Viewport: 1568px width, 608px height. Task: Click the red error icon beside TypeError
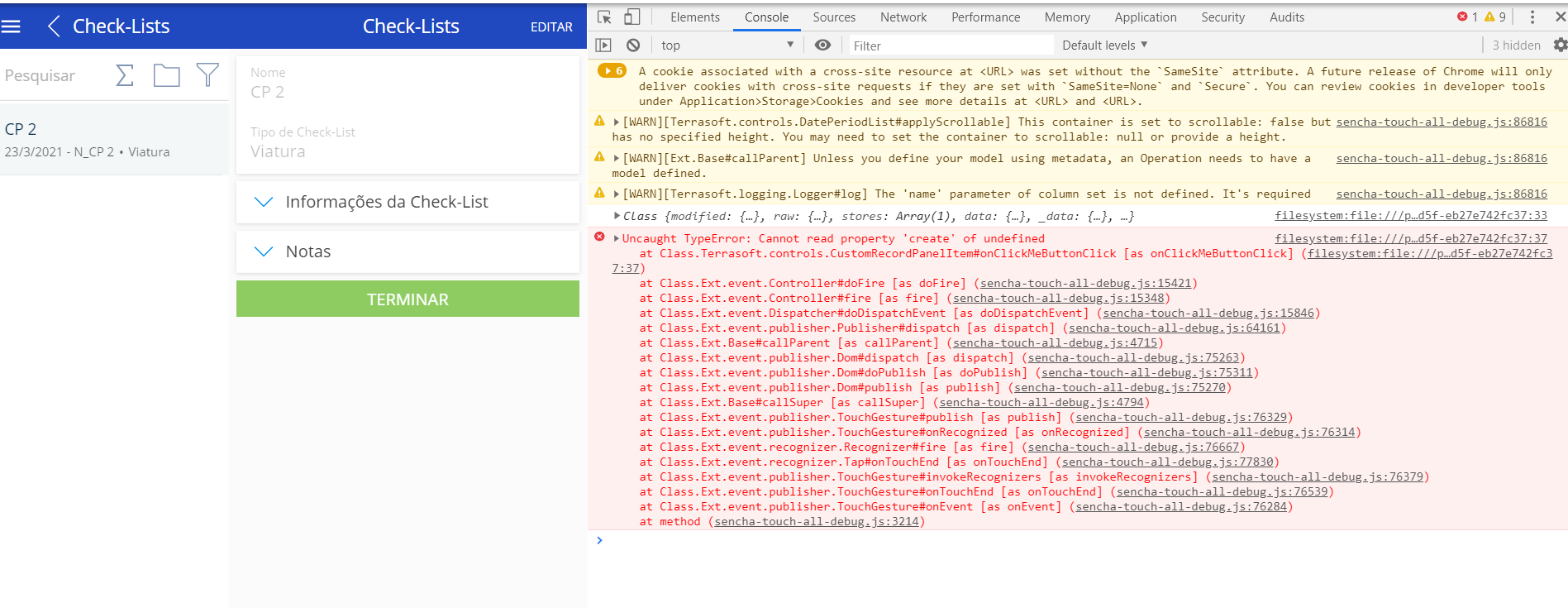599,237
